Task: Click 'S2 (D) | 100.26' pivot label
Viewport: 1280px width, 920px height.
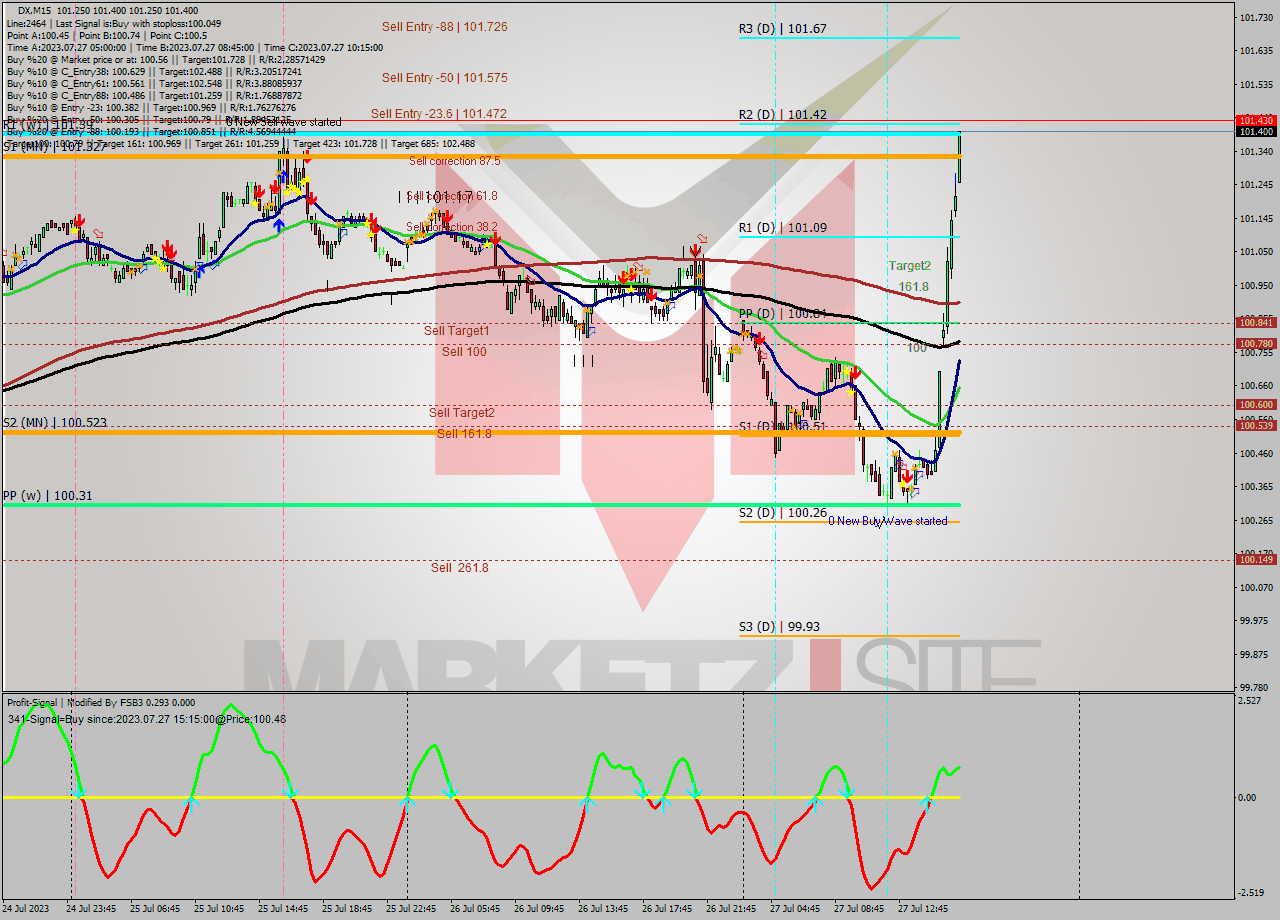Action: click(782, 513)
